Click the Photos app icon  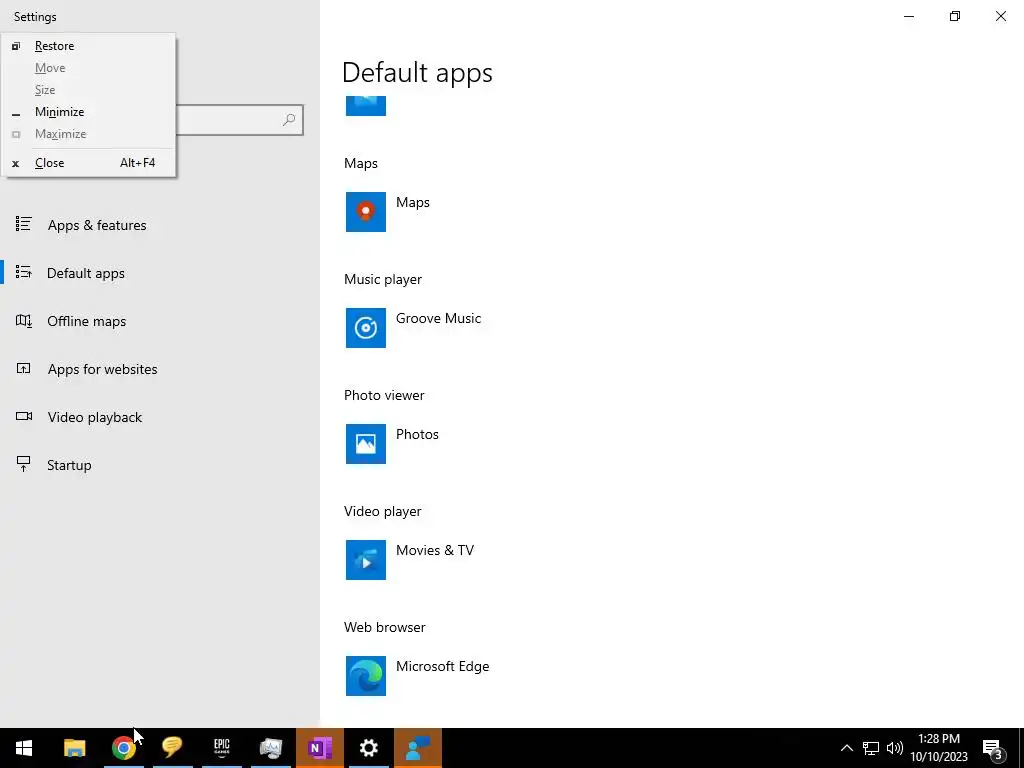(366, 443)
